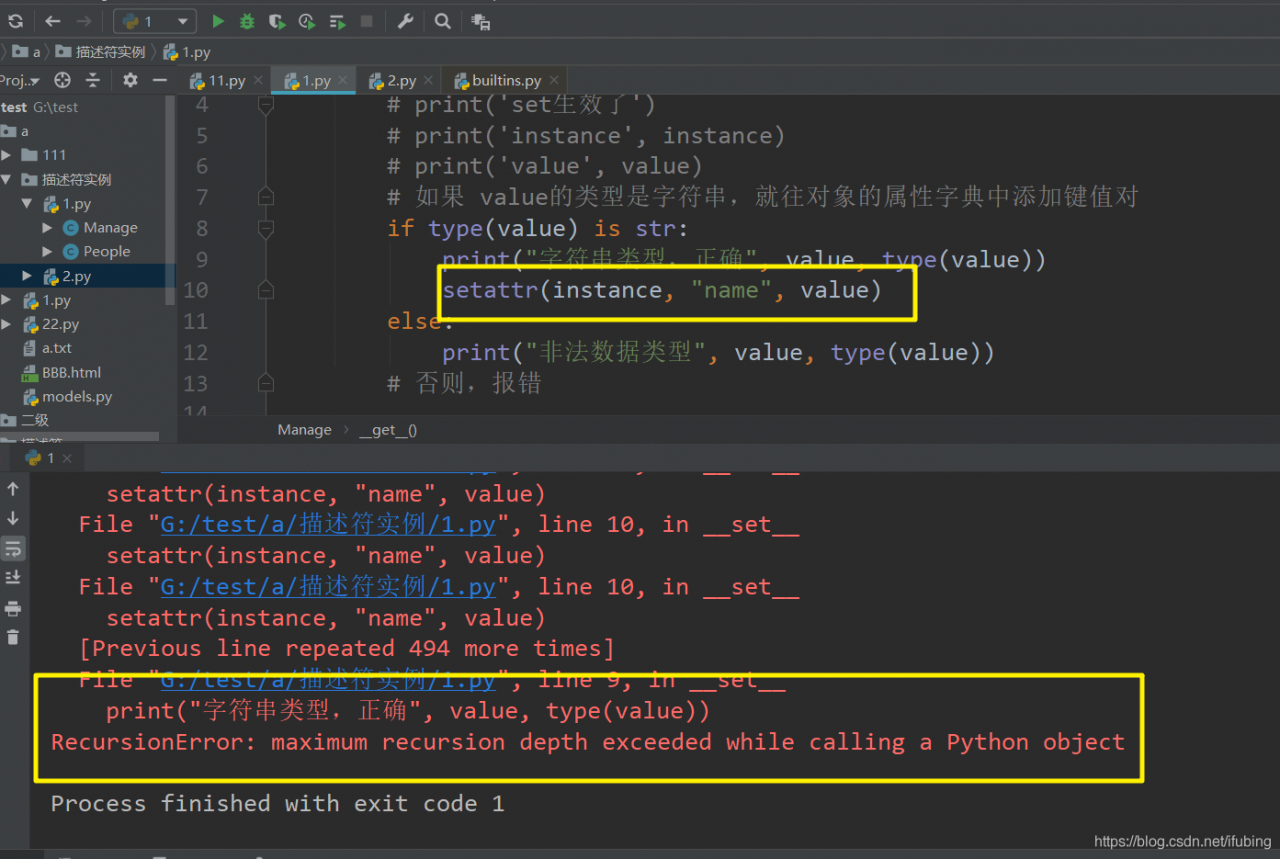1280x859 pixels.
Task: Navigate back with the left arrow icon
Action: (x=53, y=21)
